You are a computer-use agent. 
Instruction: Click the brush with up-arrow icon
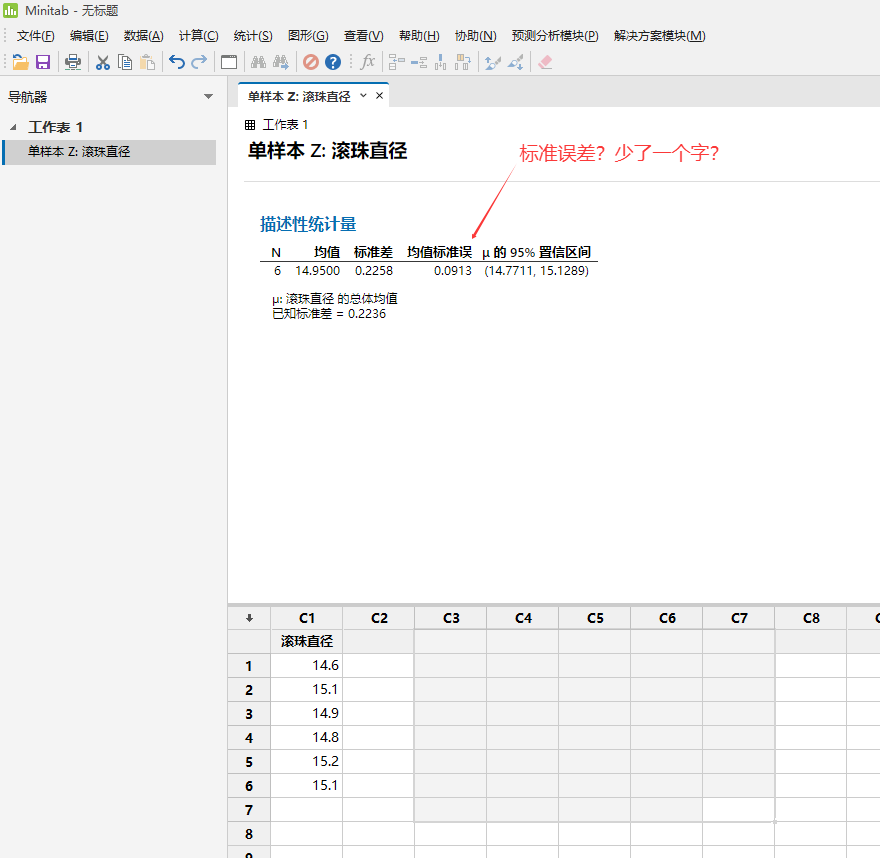point(493,62)
